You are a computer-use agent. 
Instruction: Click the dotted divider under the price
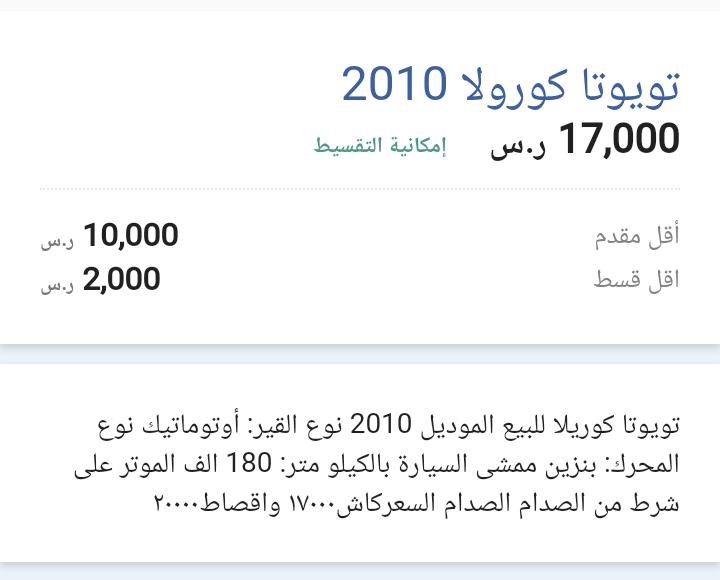360,189
